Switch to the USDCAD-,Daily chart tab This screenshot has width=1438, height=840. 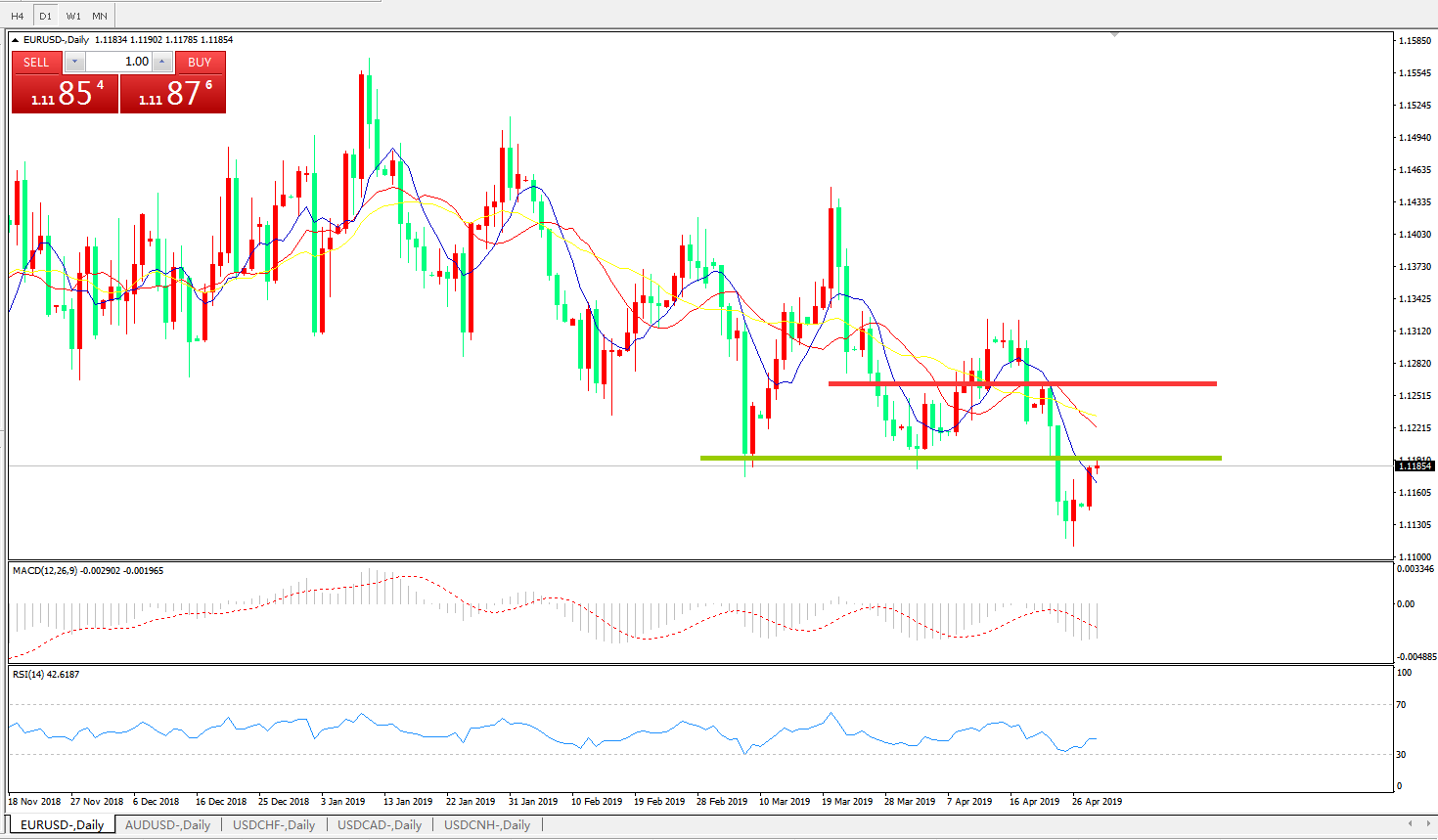point(380,824)
